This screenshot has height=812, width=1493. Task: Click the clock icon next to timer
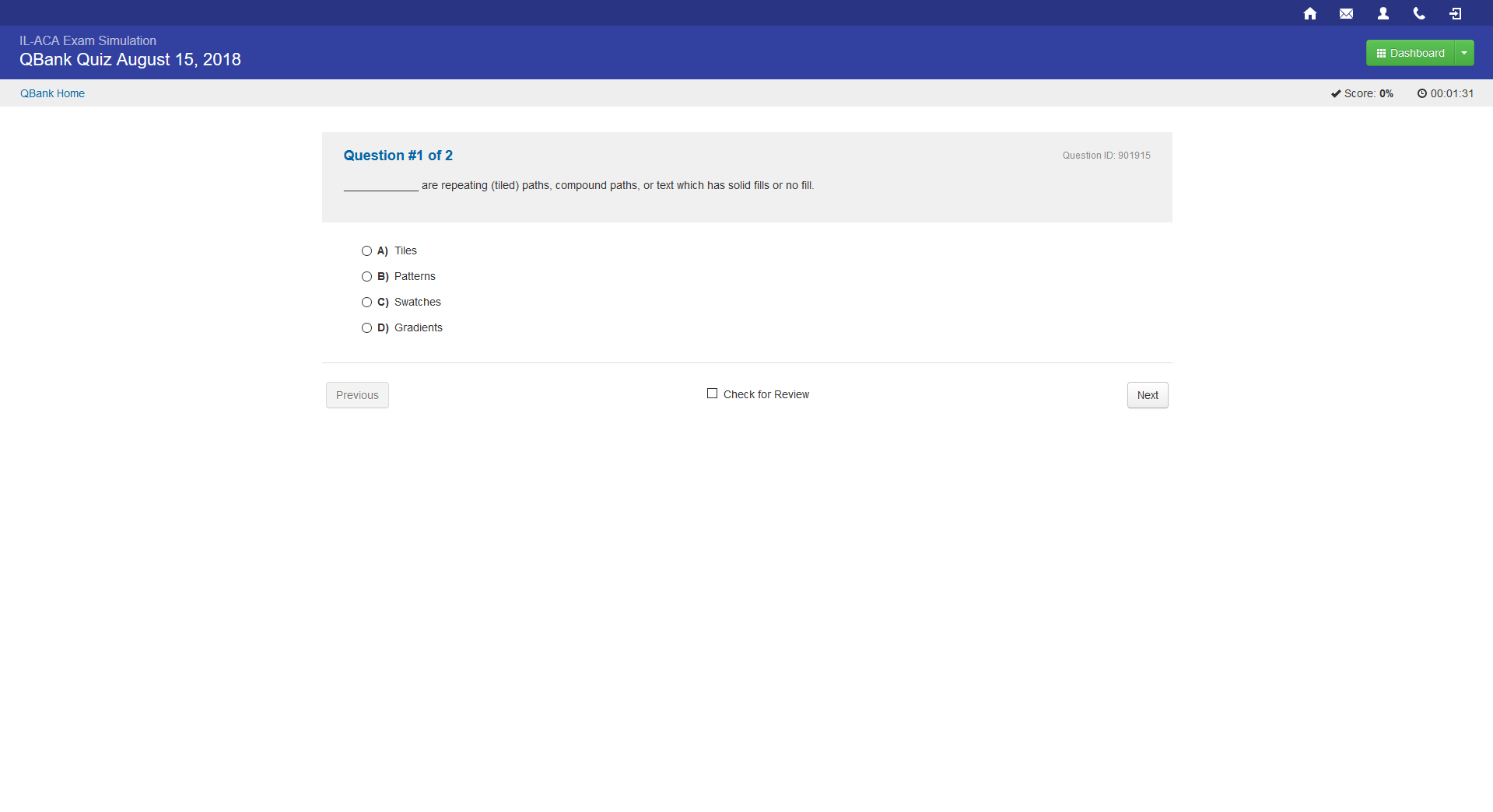pos(1421,93)
